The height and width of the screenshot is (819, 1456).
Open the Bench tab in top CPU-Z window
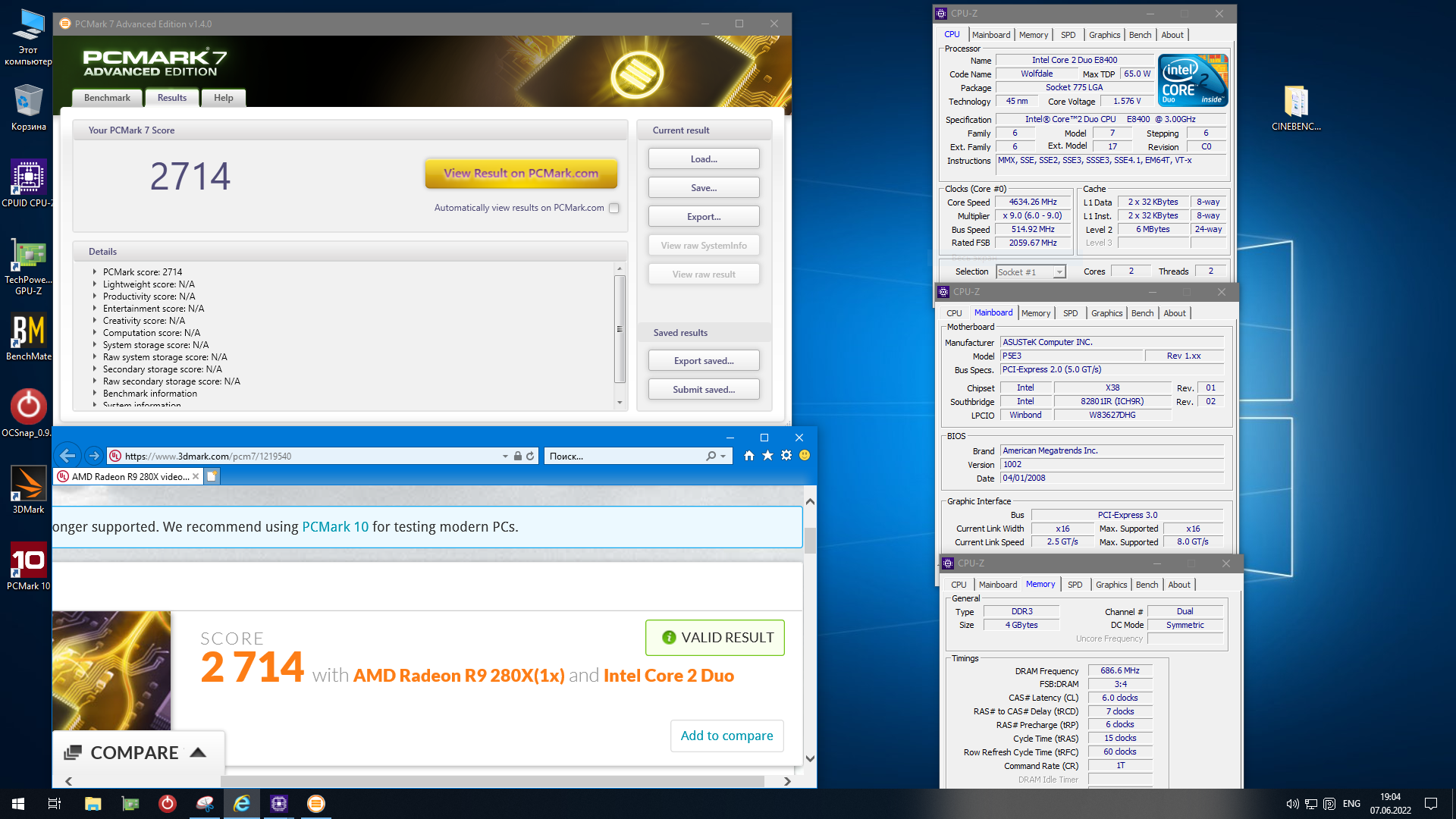tap(1140, 35)
